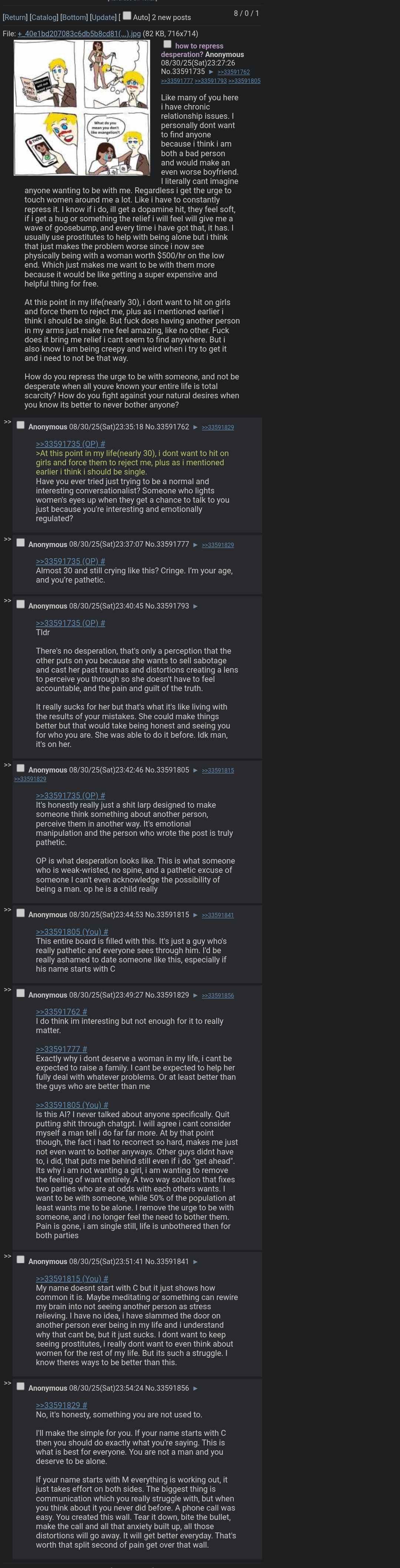Open OP post menu arrow for No.33591735
The height and width of the screenshot is (1568, 400).
[211, 72]
